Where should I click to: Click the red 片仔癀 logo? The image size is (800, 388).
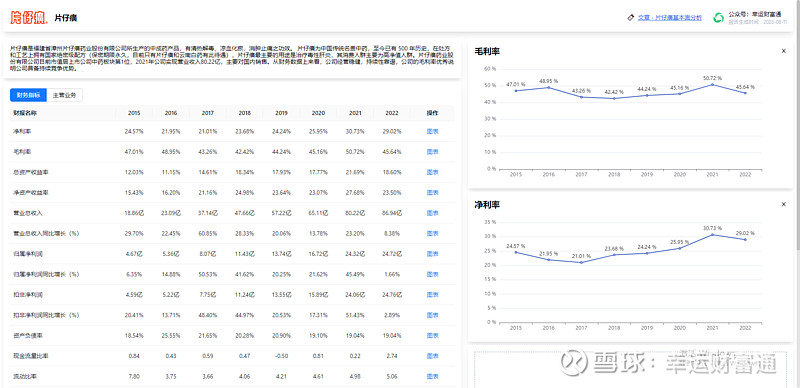pyautogui.click(x=29, y=18)
